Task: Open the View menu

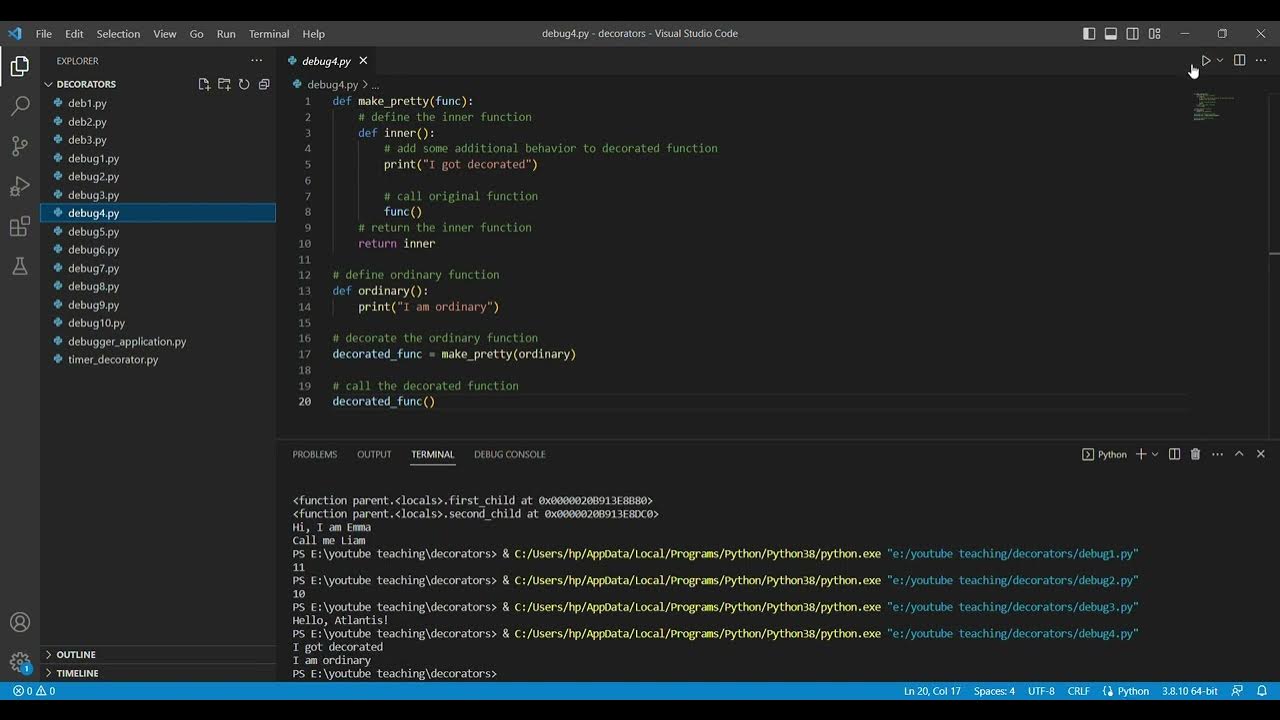Action: [165, 33]
